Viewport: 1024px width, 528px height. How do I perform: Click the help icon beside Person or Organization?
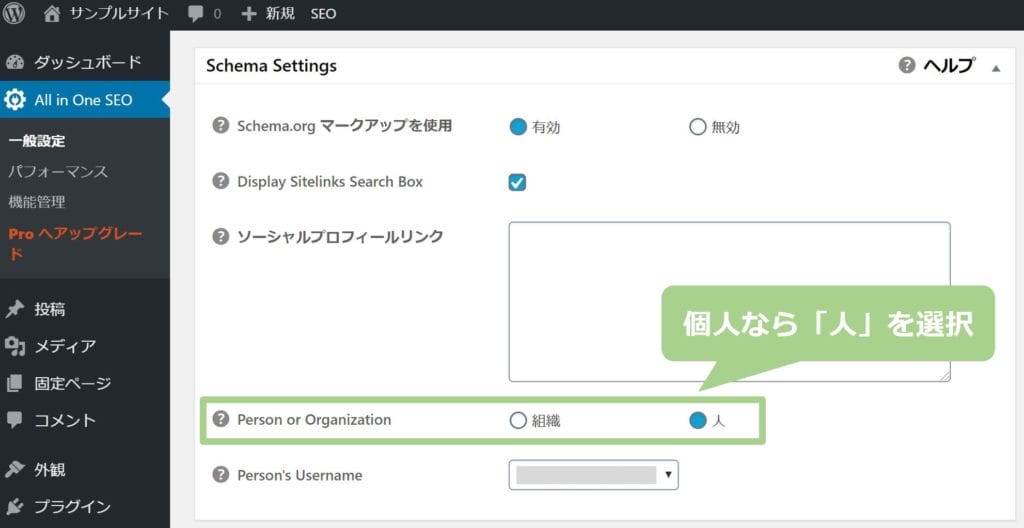221,419
